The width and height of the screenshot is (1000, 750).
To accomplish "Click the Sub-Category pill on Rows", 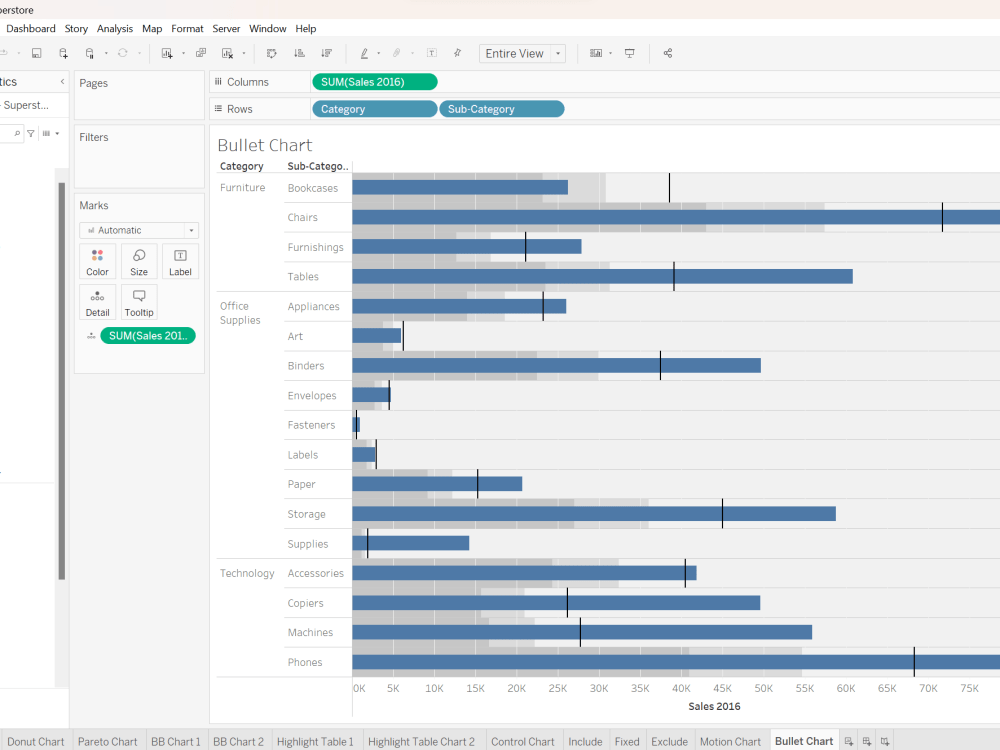I will [x=501, y=107].
